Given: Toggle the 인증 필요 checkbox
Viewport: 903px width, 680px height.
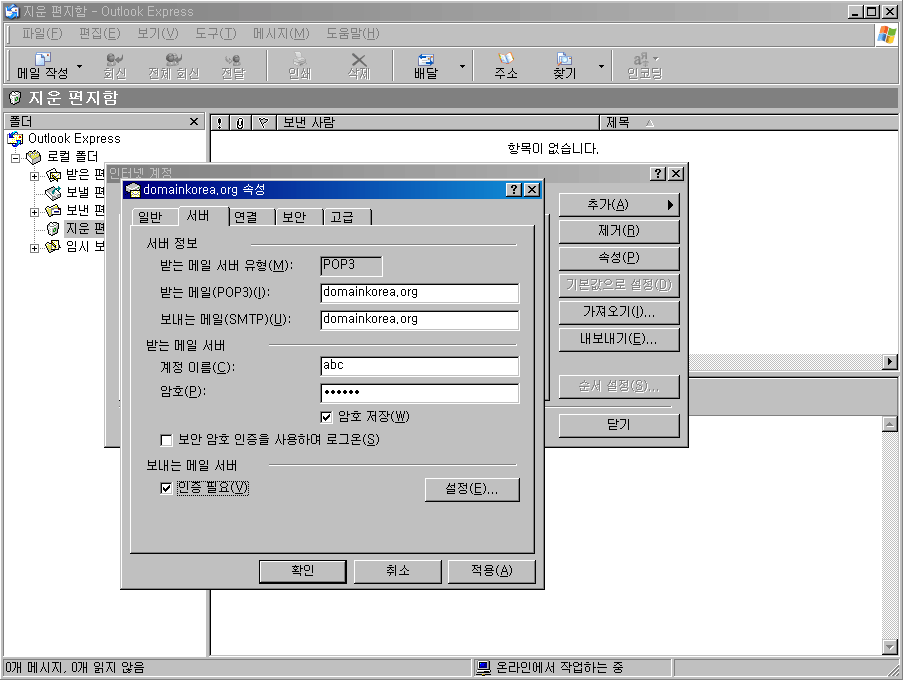Looking at the screenshot, I should coord(166,488).
